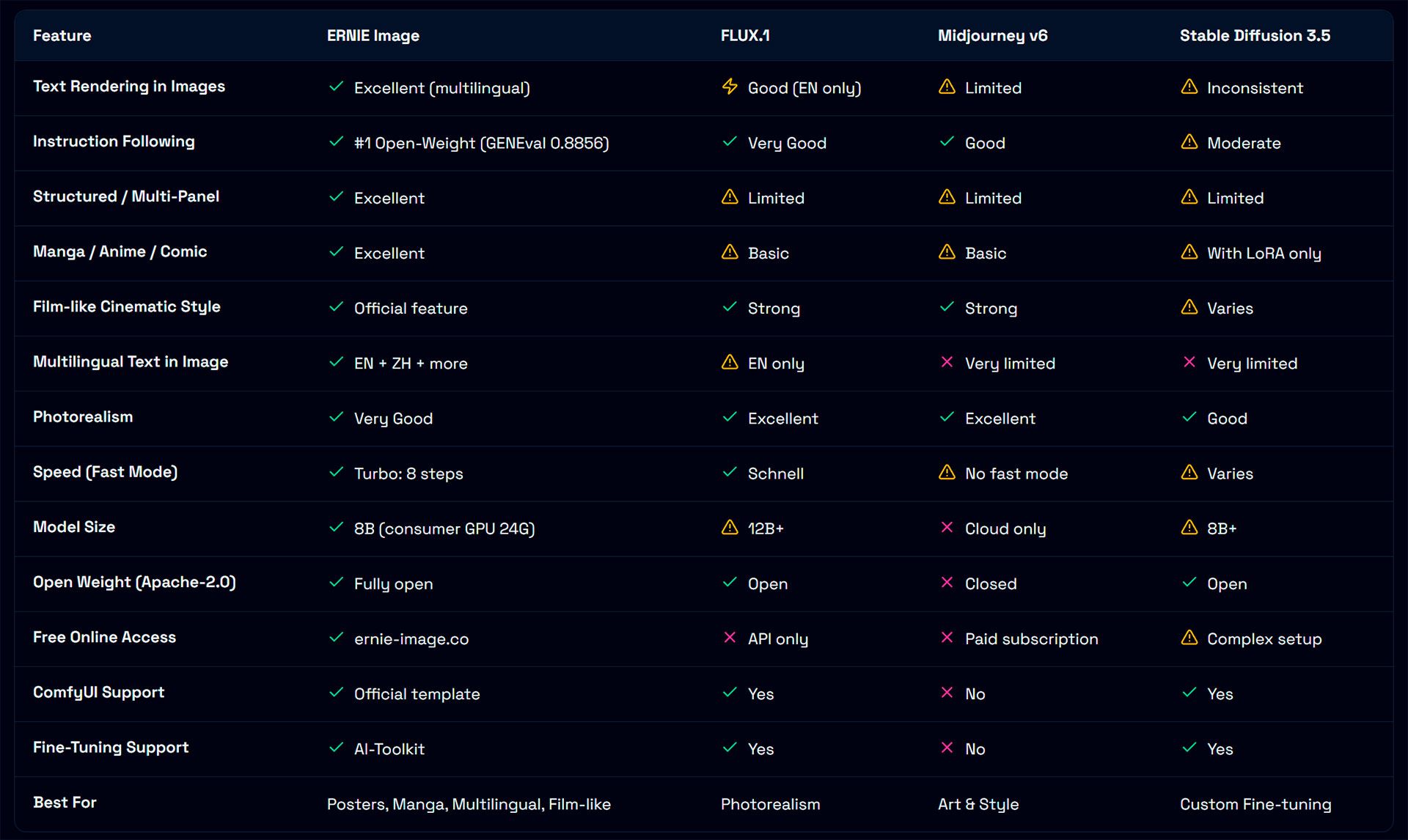
Task: Click pink X next to Paid subscription
Action: (947, 638)
